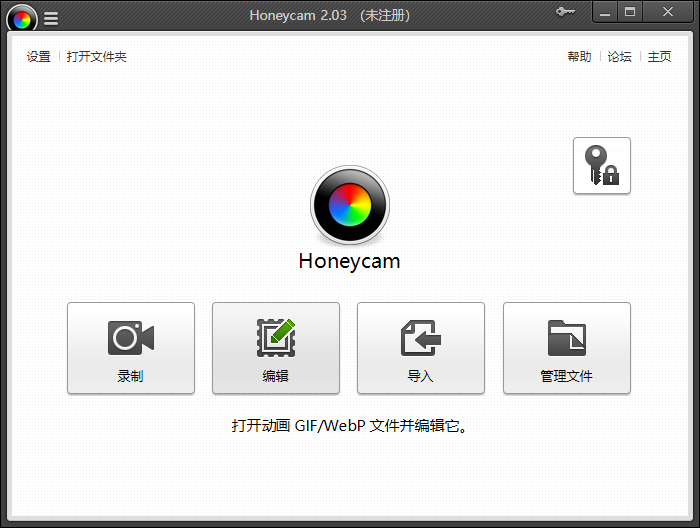Visit the 论坛 forum link

619,57
